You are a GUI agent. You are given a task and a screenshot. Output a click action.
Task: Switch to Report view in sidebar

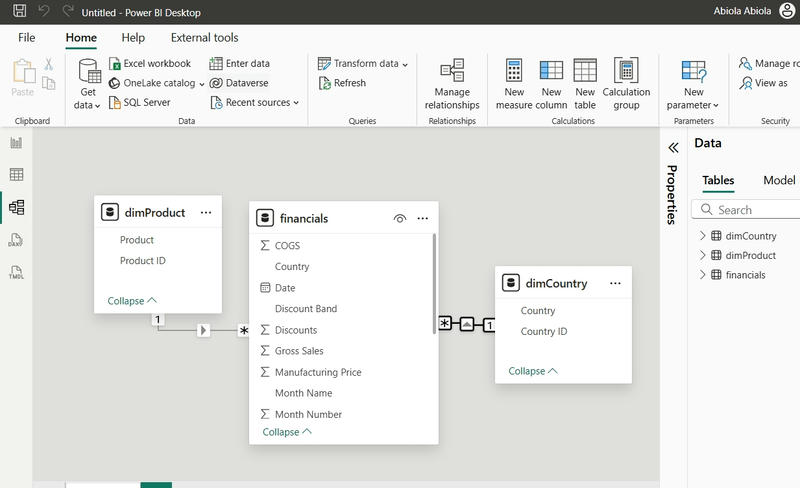(x=16, y=143)
